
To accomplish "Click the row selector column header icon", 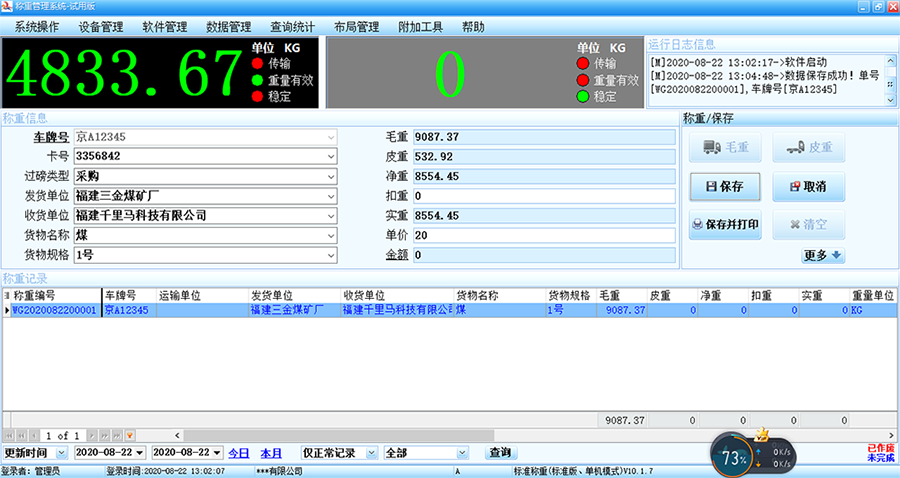I will tap(6, 296).
